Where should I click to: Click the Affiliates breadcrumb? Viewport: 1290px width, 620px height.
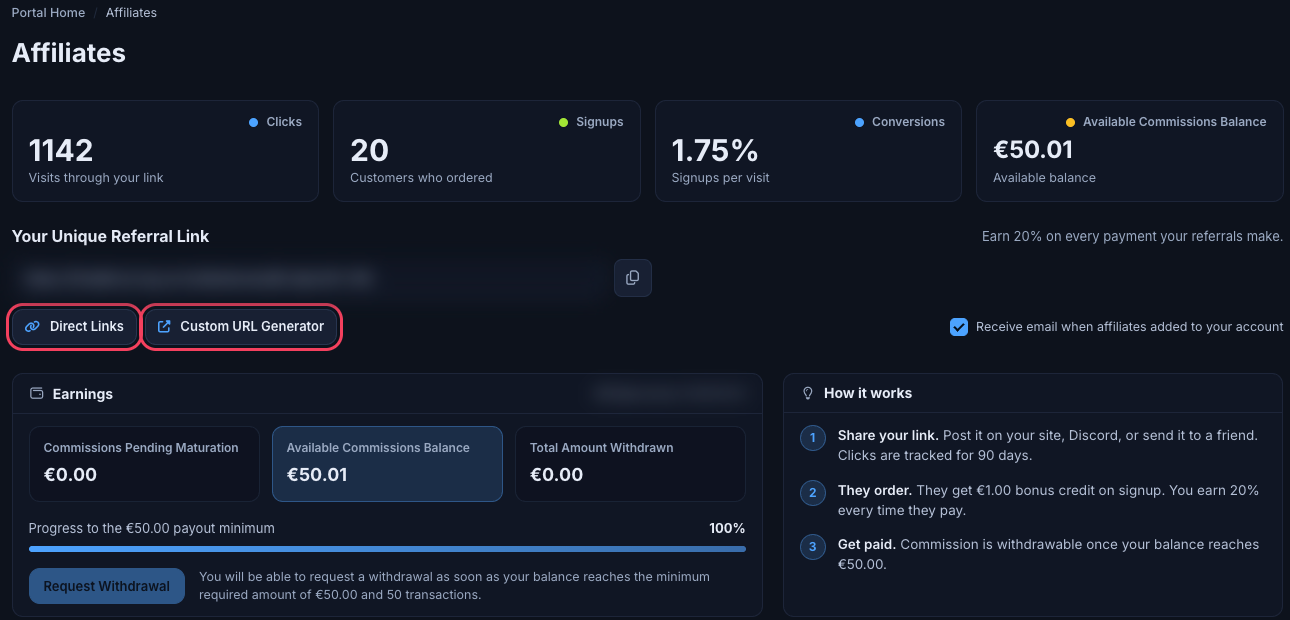[131, 13]
